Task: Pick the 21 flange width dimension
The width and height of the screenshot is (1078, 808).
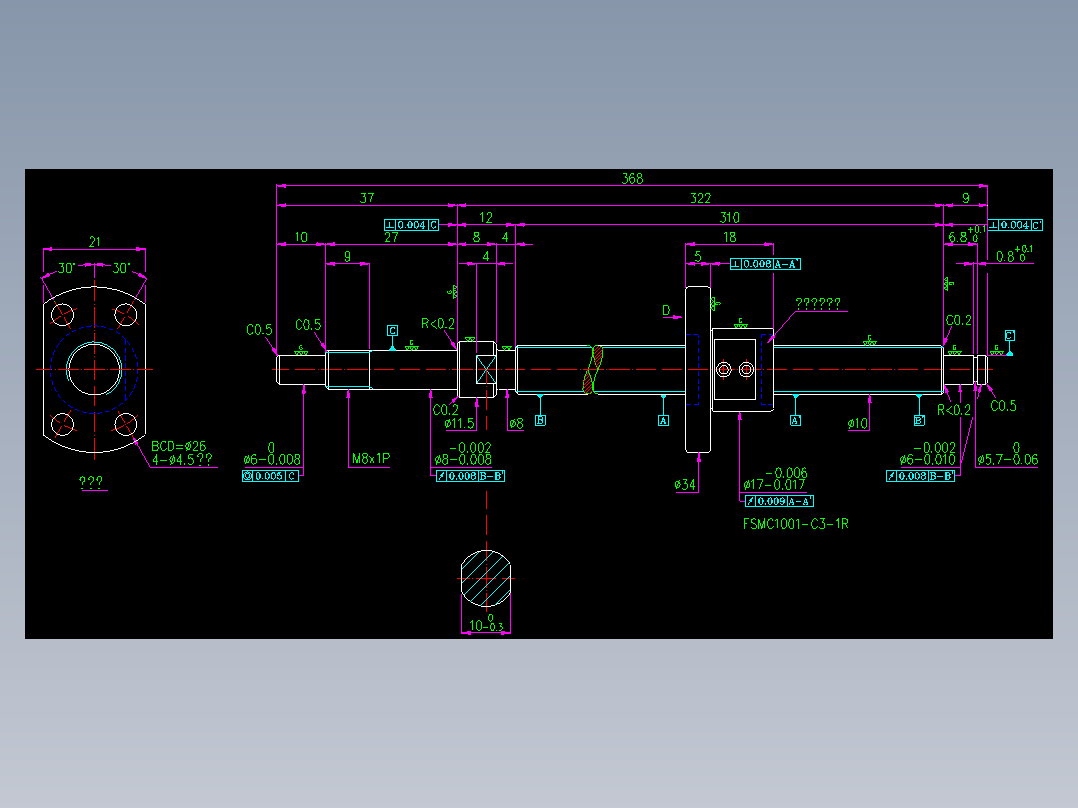Action: 94,241
